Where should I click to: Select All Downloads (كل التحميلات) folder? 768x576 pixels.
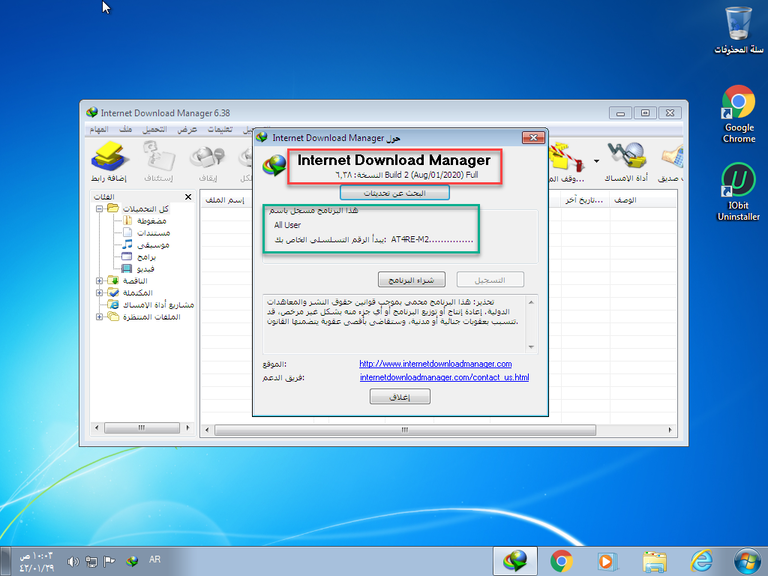(139, 209)
